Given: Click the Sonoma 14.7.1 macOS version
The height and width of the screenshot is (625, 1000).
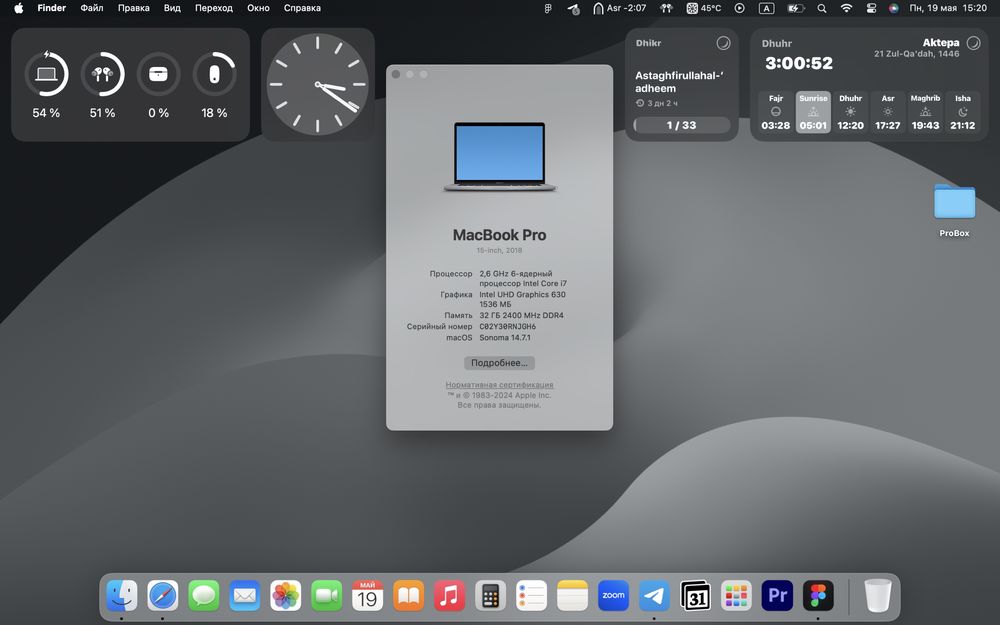Looking at the screenshot, I should pos(505,337).
